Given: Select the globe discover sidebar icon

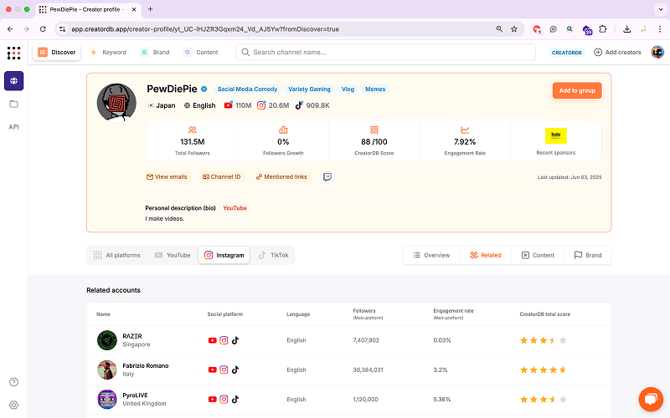Looking at the screenshot, I should coord(14,81).
